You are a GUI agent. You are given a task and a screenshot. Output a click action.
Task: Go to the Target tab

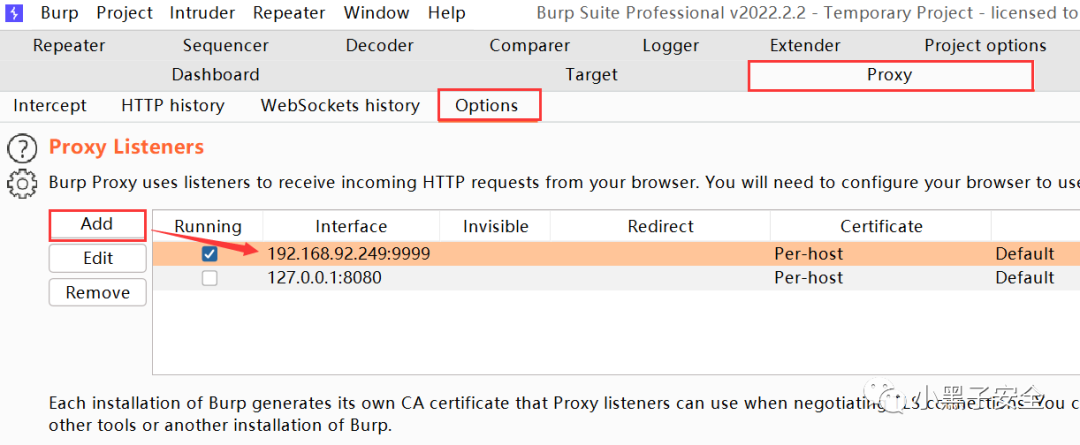tap(591, 74)
